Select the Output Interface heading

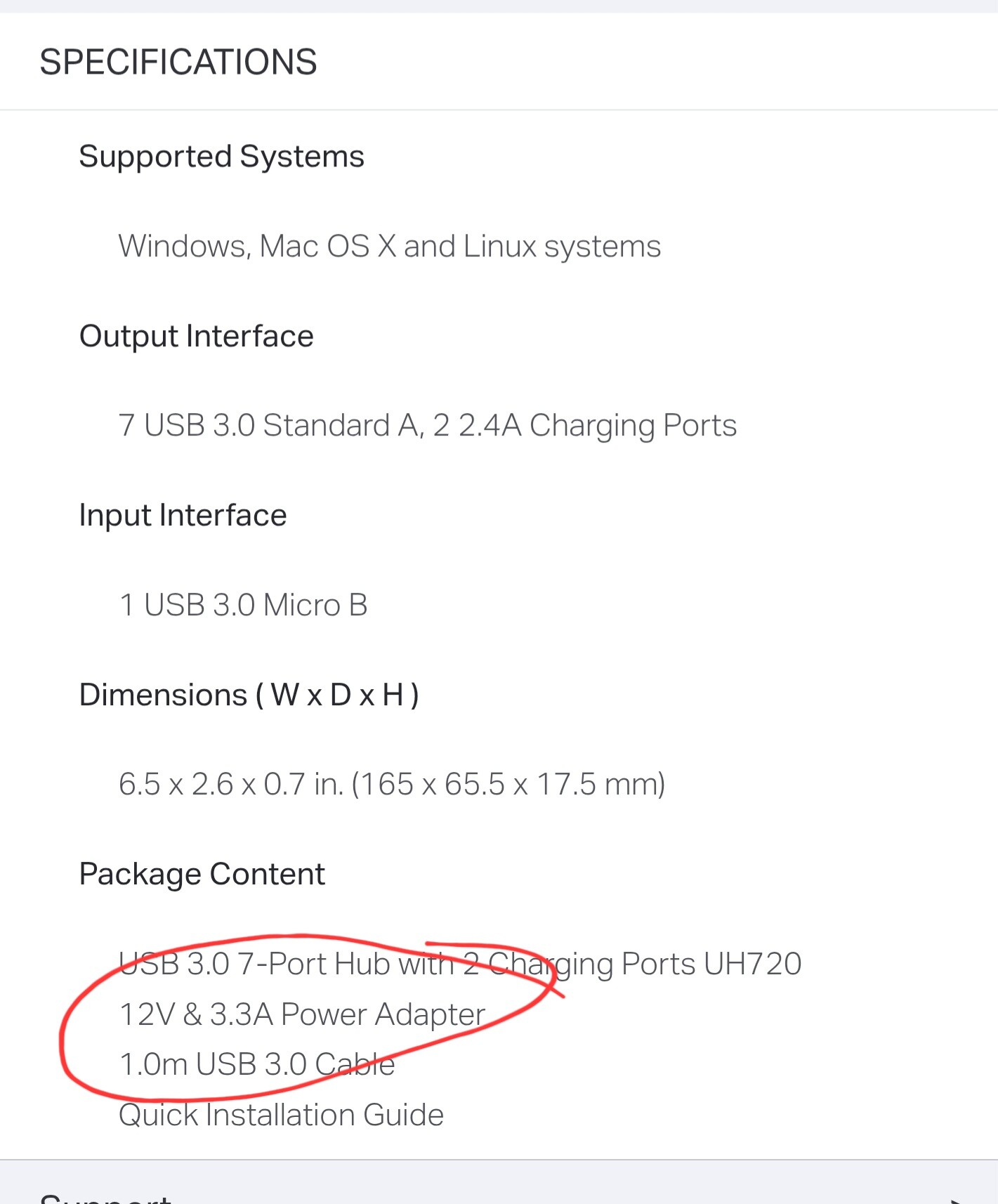click(x=196, y=336)
